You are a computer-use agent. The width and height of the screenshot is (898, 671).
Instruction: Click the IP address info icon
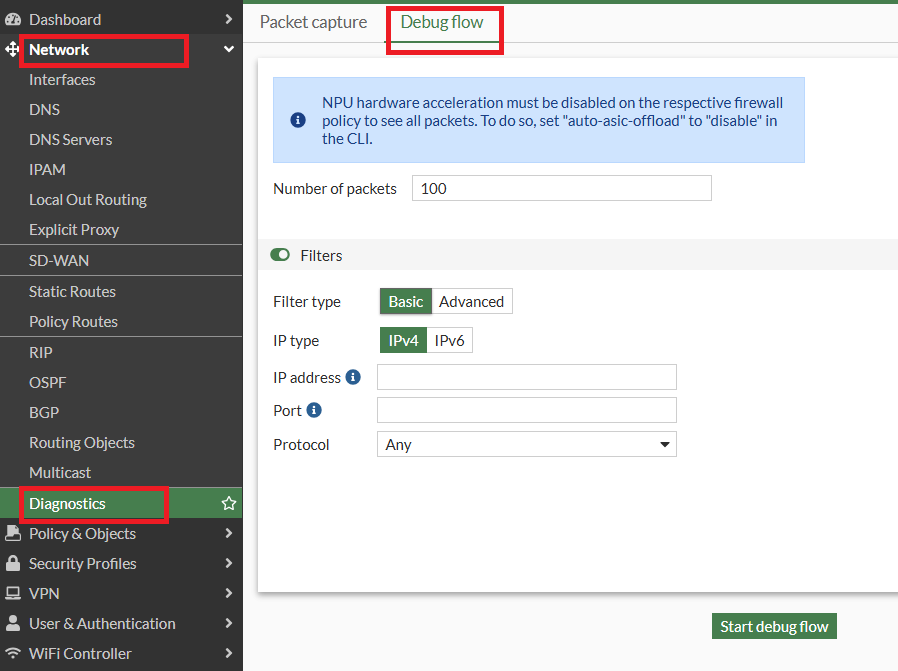[x=352, y=377]
